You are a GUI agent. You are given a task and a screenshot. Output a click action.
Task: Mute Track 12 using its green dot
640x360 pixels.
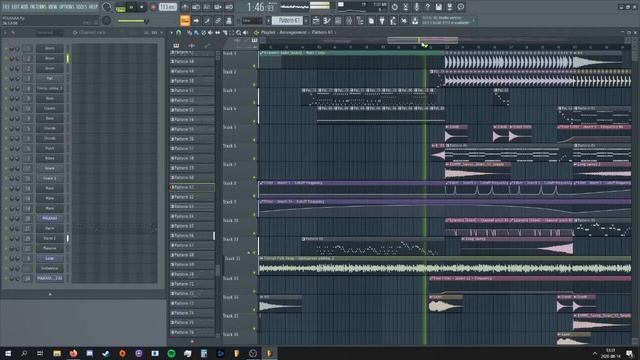click(254, 273)
